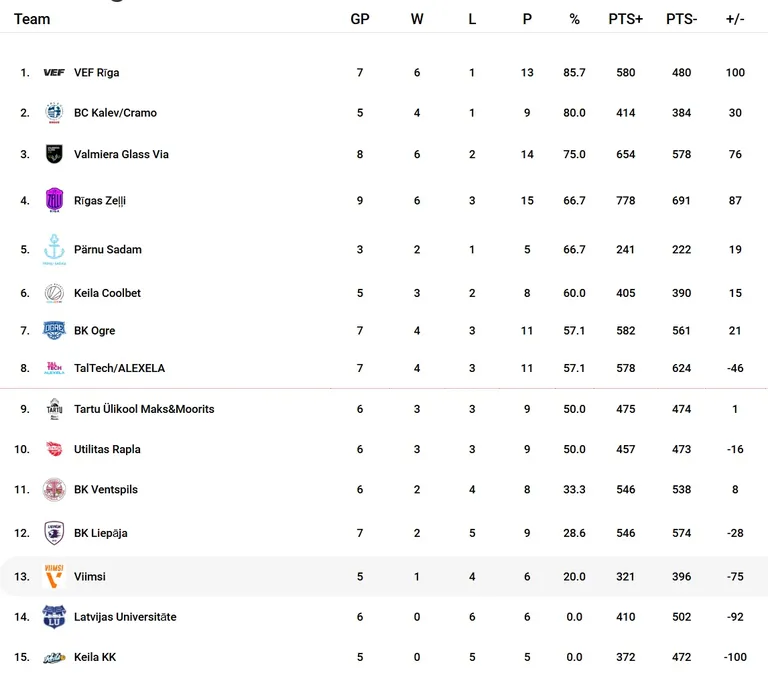Click the Valmiera Glass Via logo
768x673 pixels.
[54, 154]
